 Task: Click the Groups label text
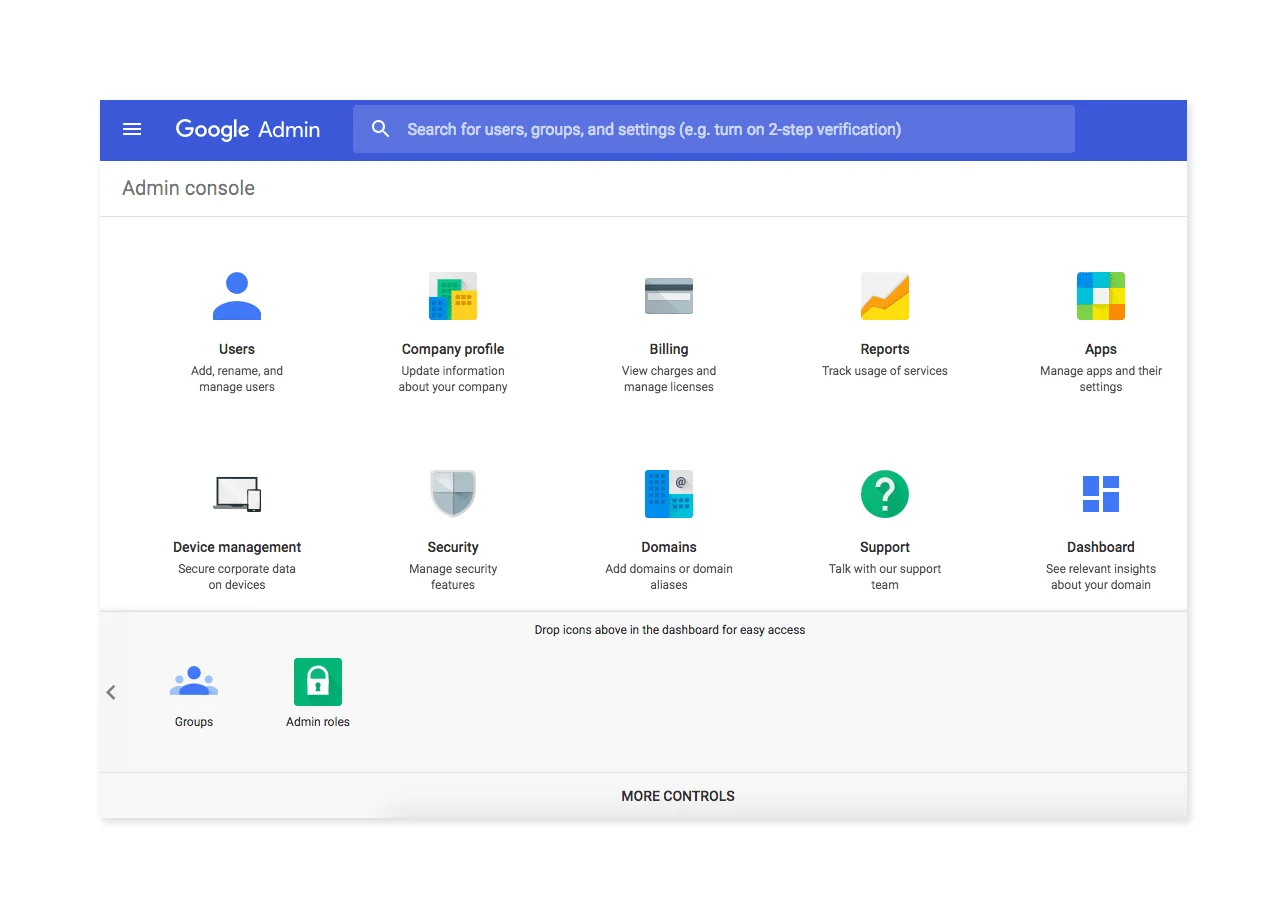(194, 722)
